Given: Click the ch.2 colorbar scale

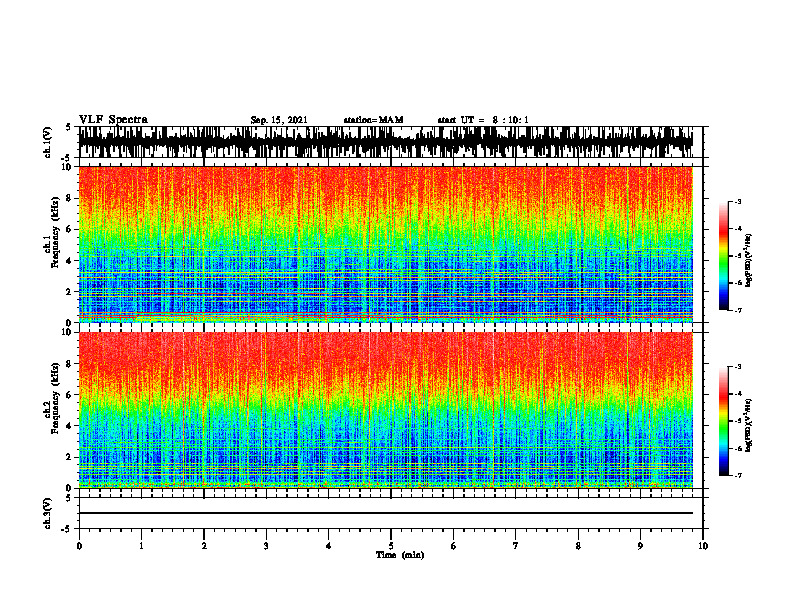Looking at the screenshot, I should coord(723,421).
